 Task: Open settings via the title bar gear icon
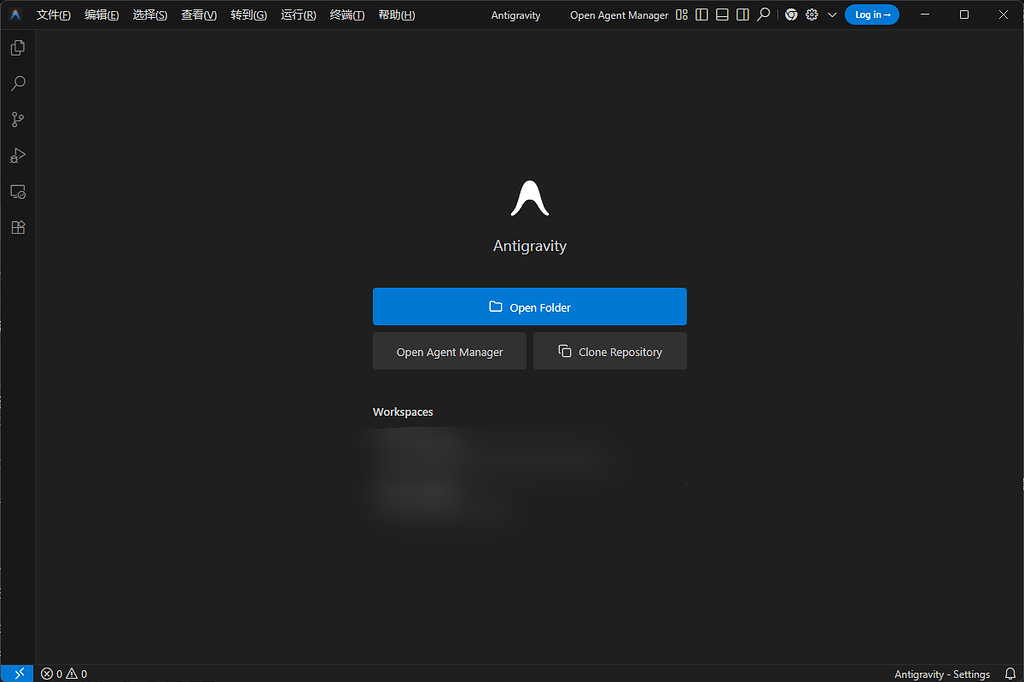point(812,14)
